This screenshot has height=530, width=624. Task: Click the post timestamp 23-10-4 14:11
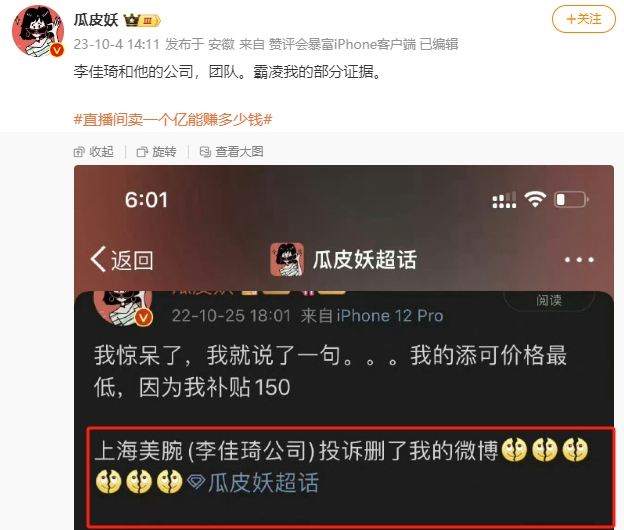click(x=117, y=44)
